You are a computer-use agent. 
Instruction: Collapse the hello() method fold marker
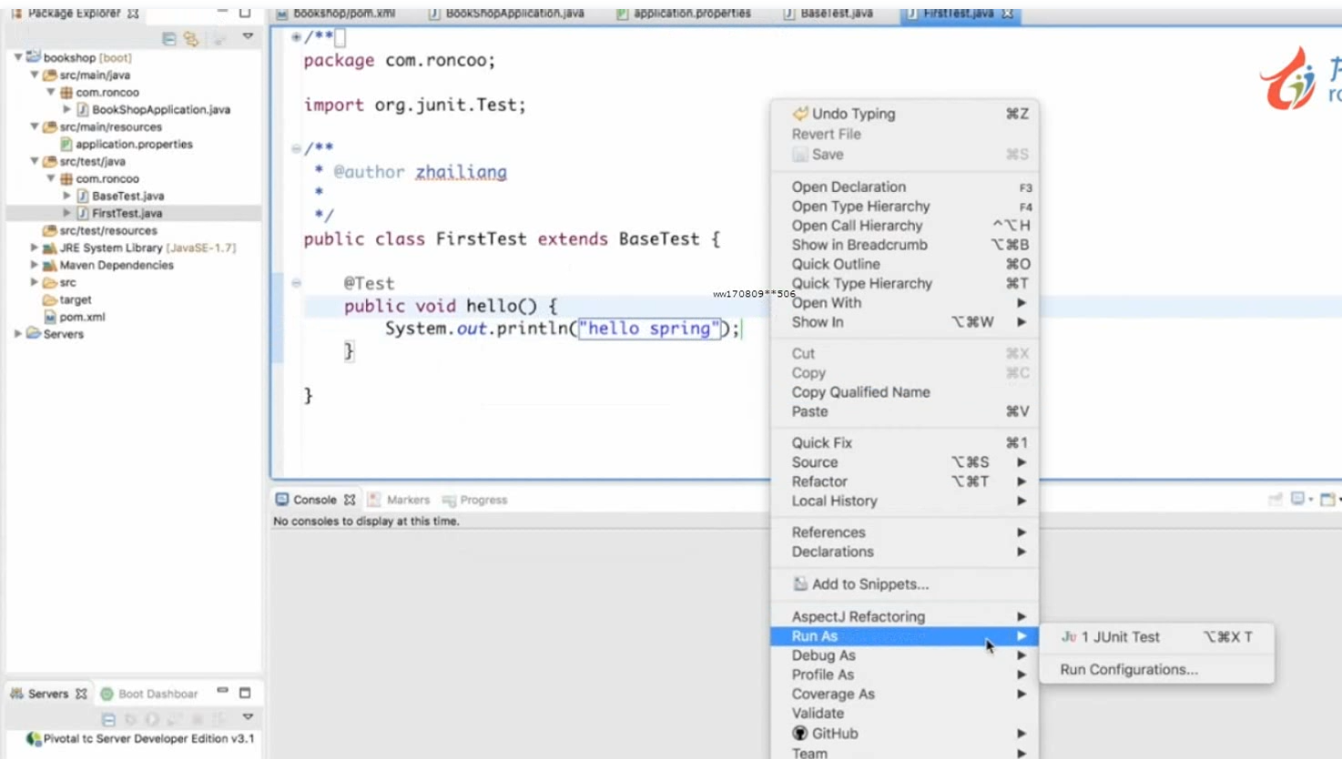(296, 283)
